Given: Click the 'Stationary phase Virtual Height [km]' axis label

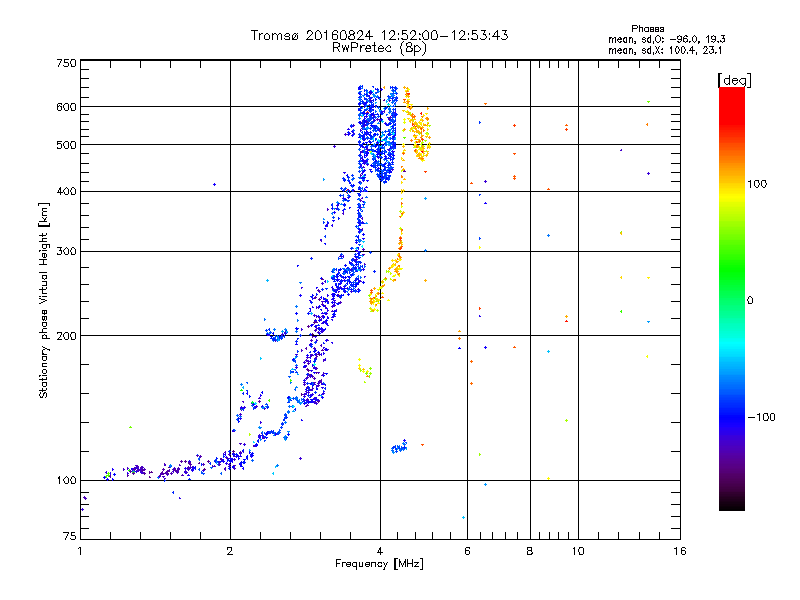Looking at the screenshot, I should pos(43,300).
